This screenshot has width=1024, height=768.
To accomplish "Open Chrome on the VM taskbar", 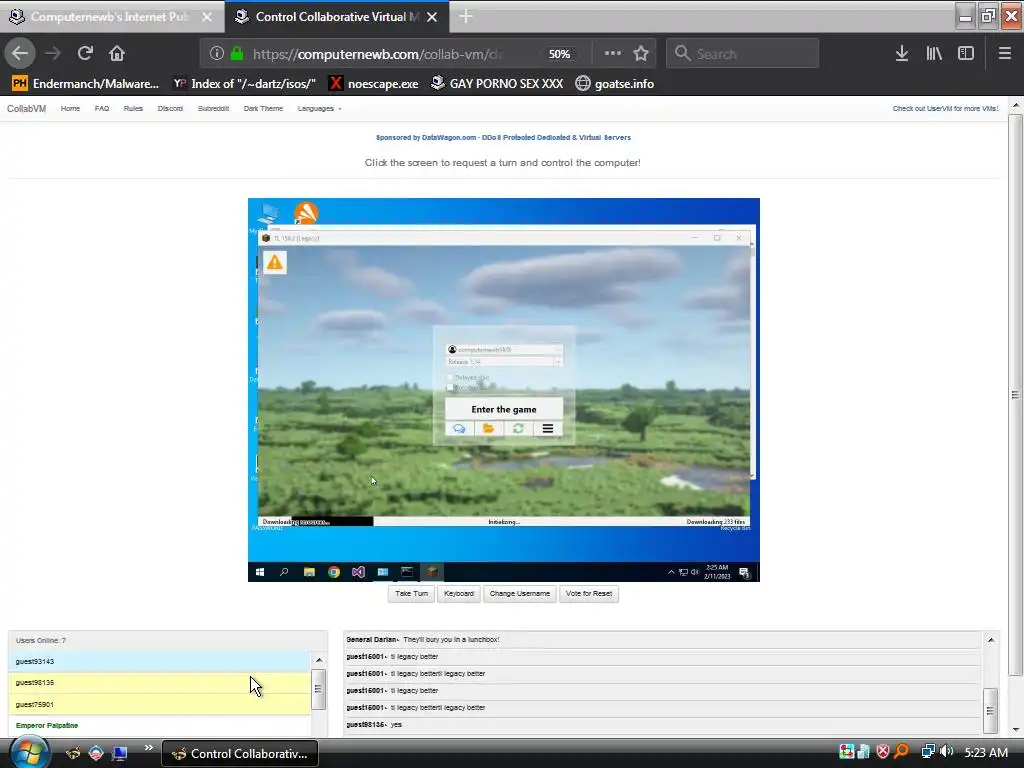I will point(334,572).
